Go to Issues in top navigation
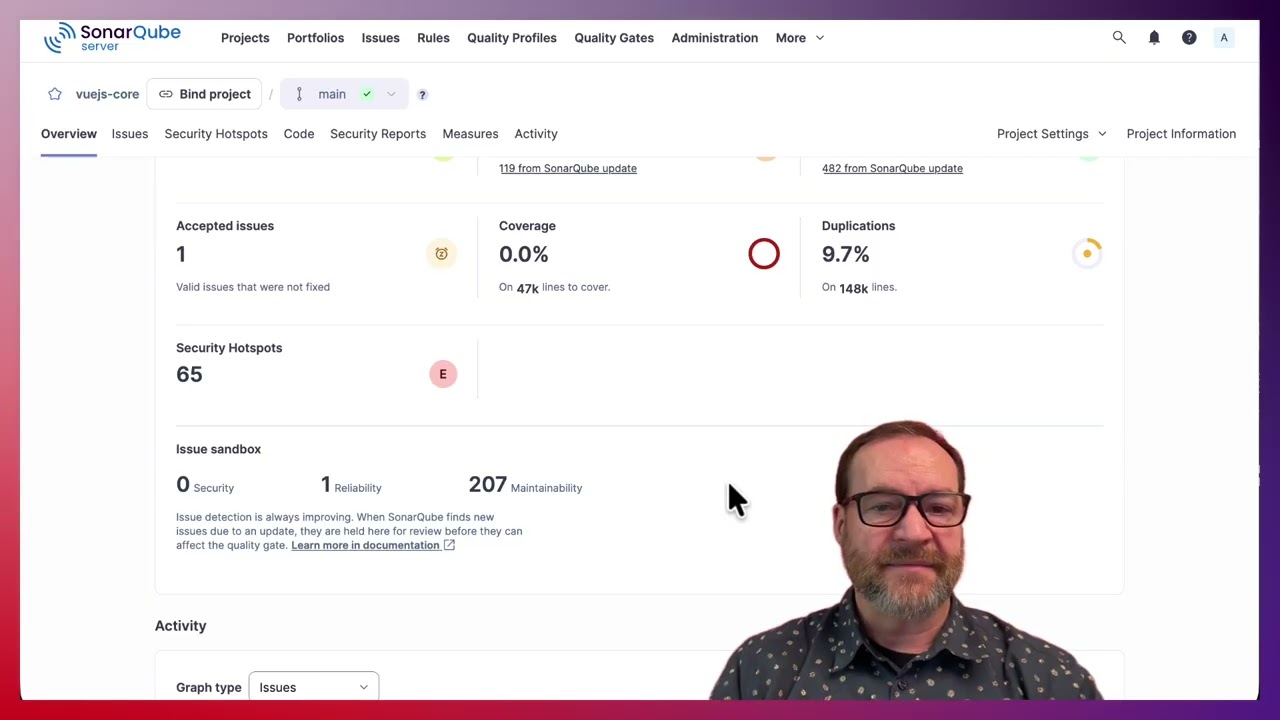Screen dimensions: 1280x720 (380, 38)
